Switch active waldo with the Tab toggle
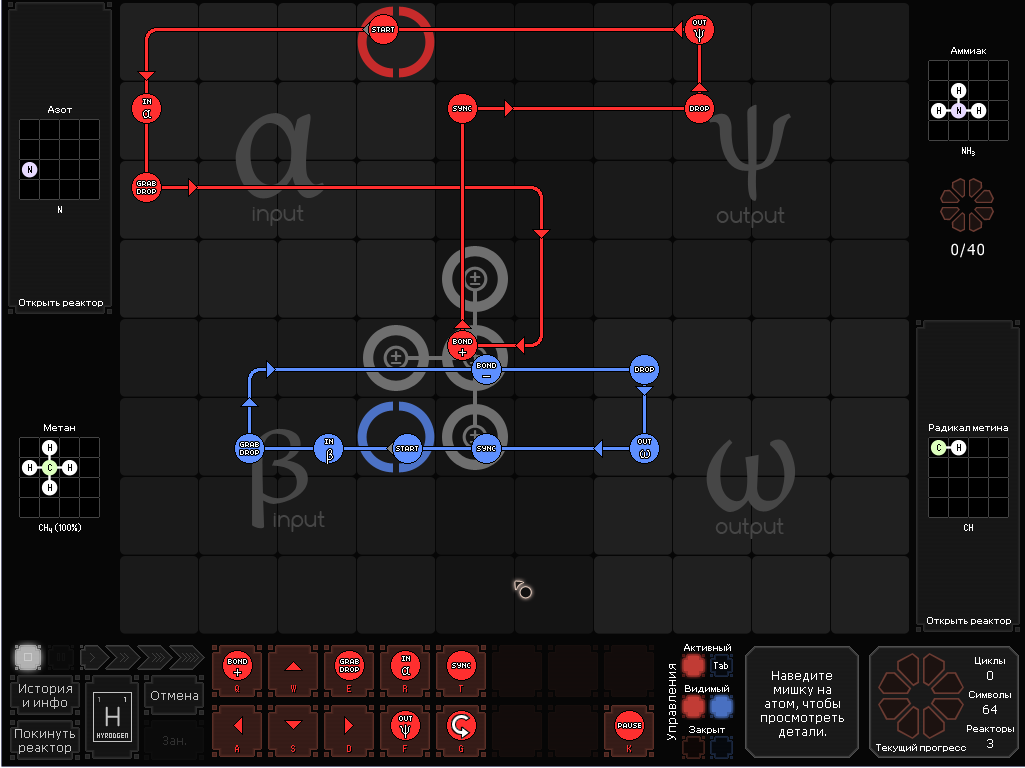 [721, 666]
